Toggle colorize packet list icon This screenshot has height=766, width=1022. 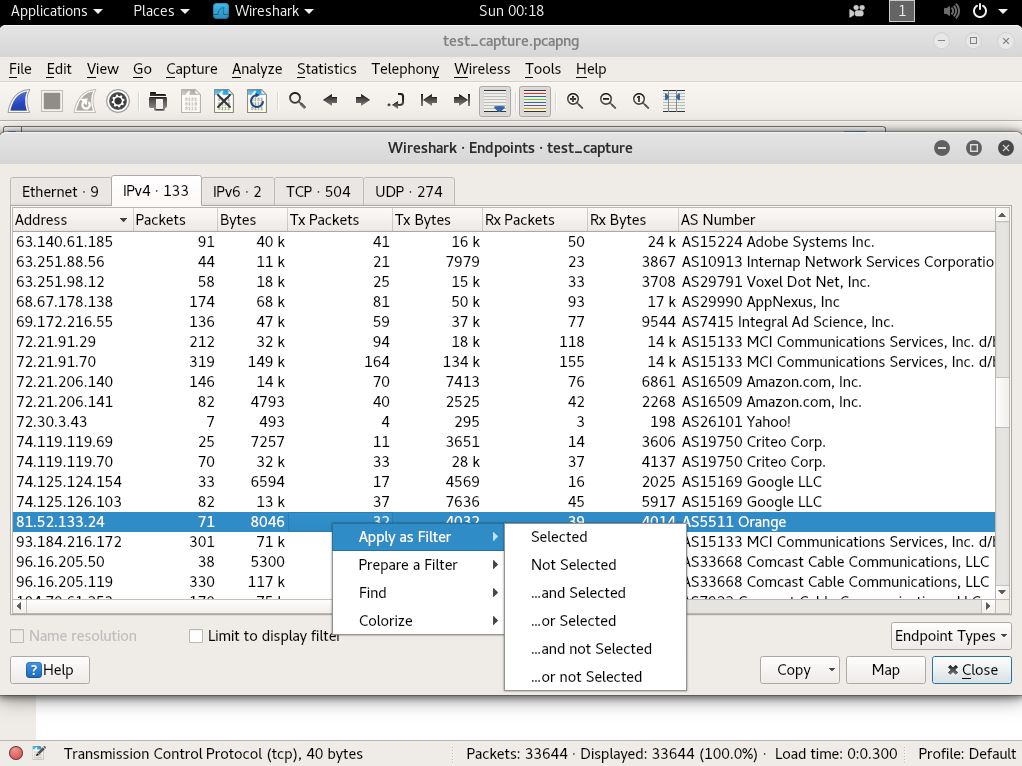coord(535,101)
